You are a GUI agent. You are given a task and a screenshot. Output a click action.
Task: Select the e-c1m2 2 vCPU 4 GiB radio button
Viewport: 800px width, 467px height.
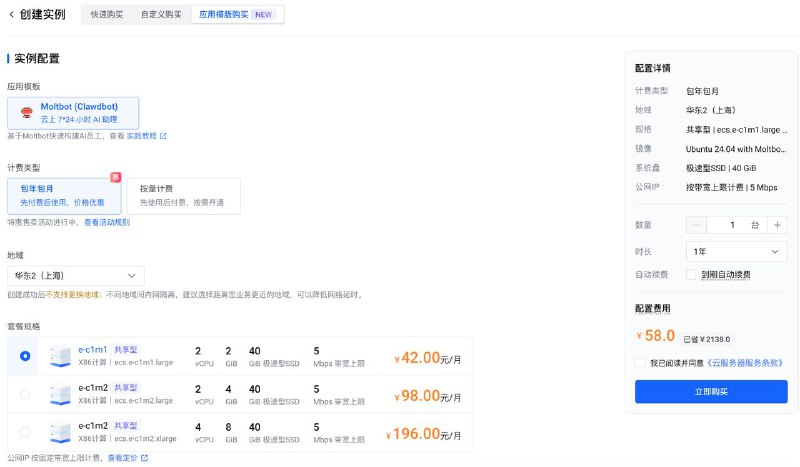pyautogui.click(x=24, y=394)
